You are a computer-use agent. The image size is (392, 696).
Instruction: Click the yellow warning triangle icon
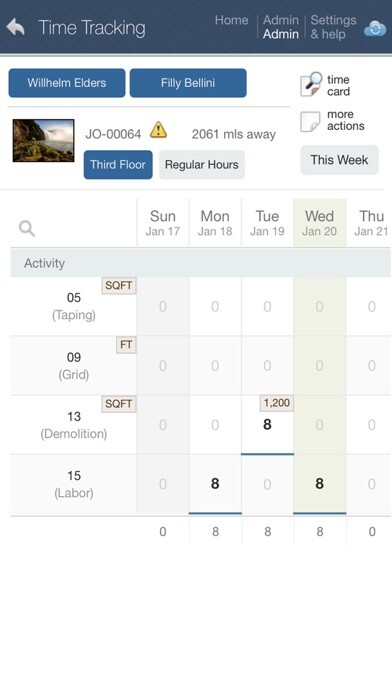coord(158,130)
